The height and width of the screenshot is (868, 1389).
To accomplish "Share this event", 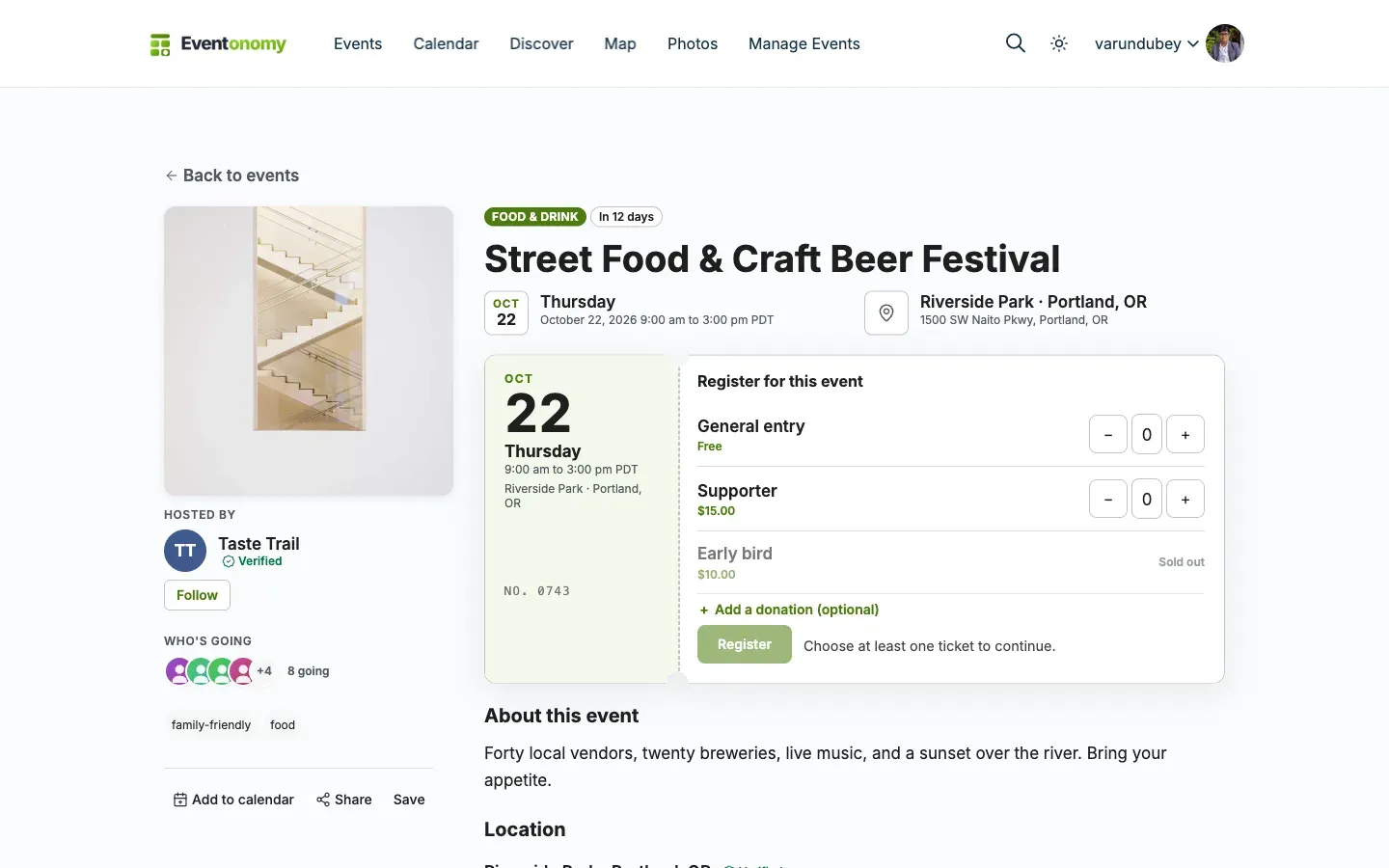I will click(x=344, y=800).
